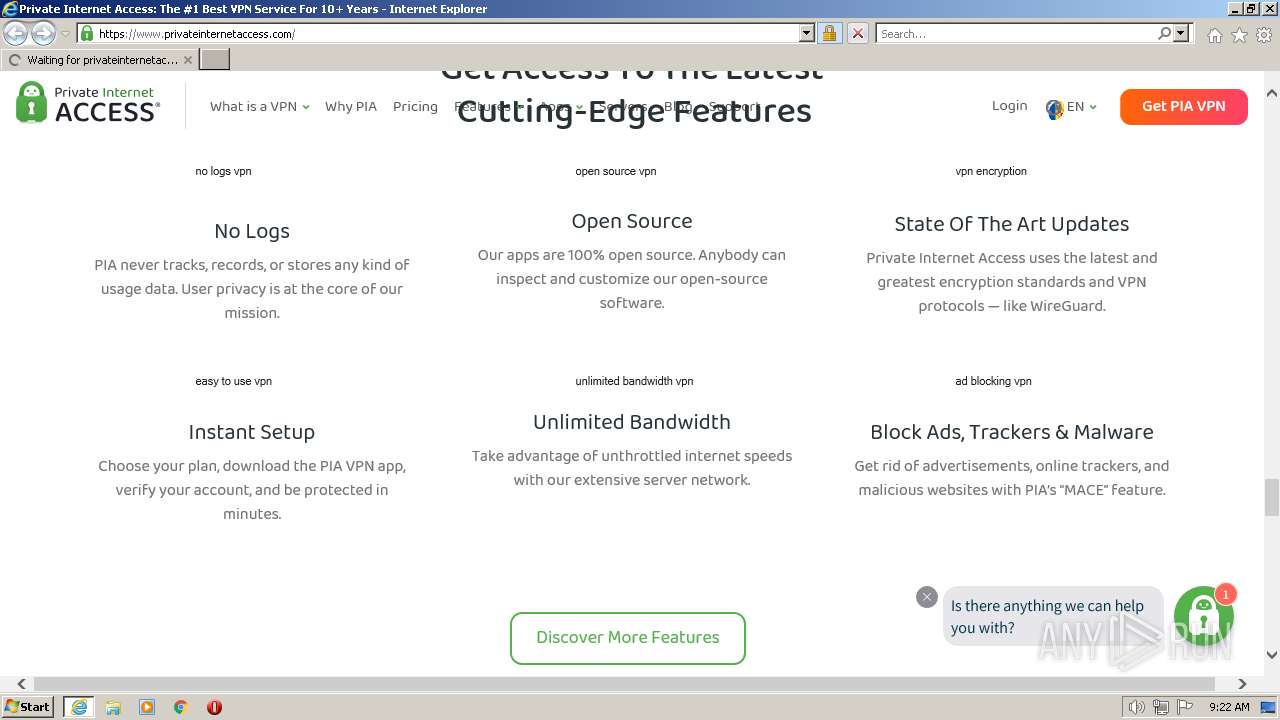1280x720 pixels.
Task: Expand the EN language dropdown
Action: click(x=1082, y=106)
